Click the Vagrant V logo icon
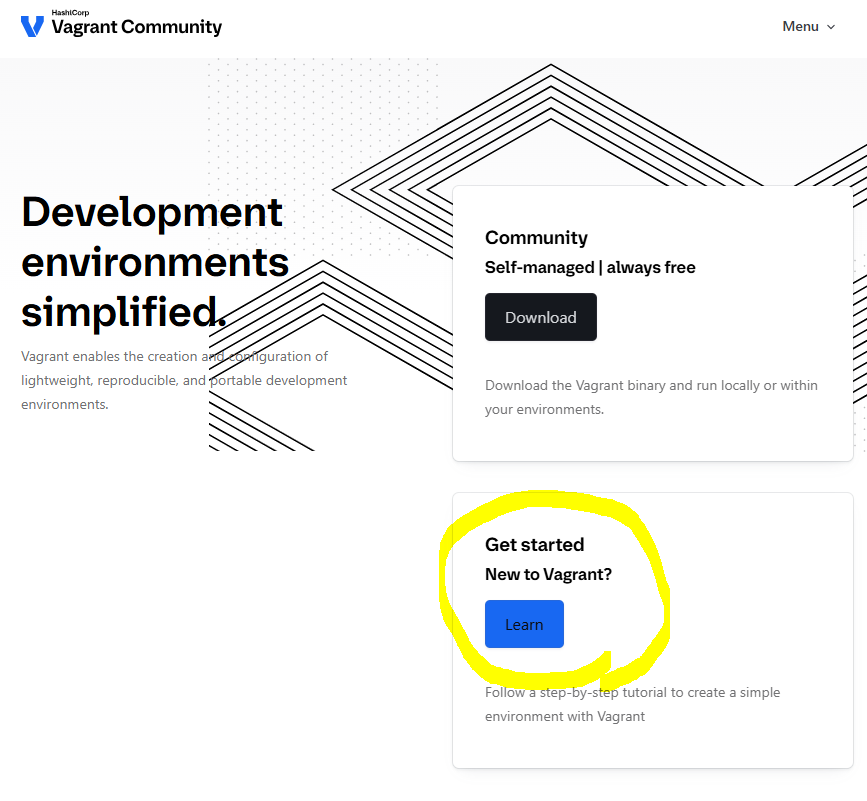 pos(32,27)
